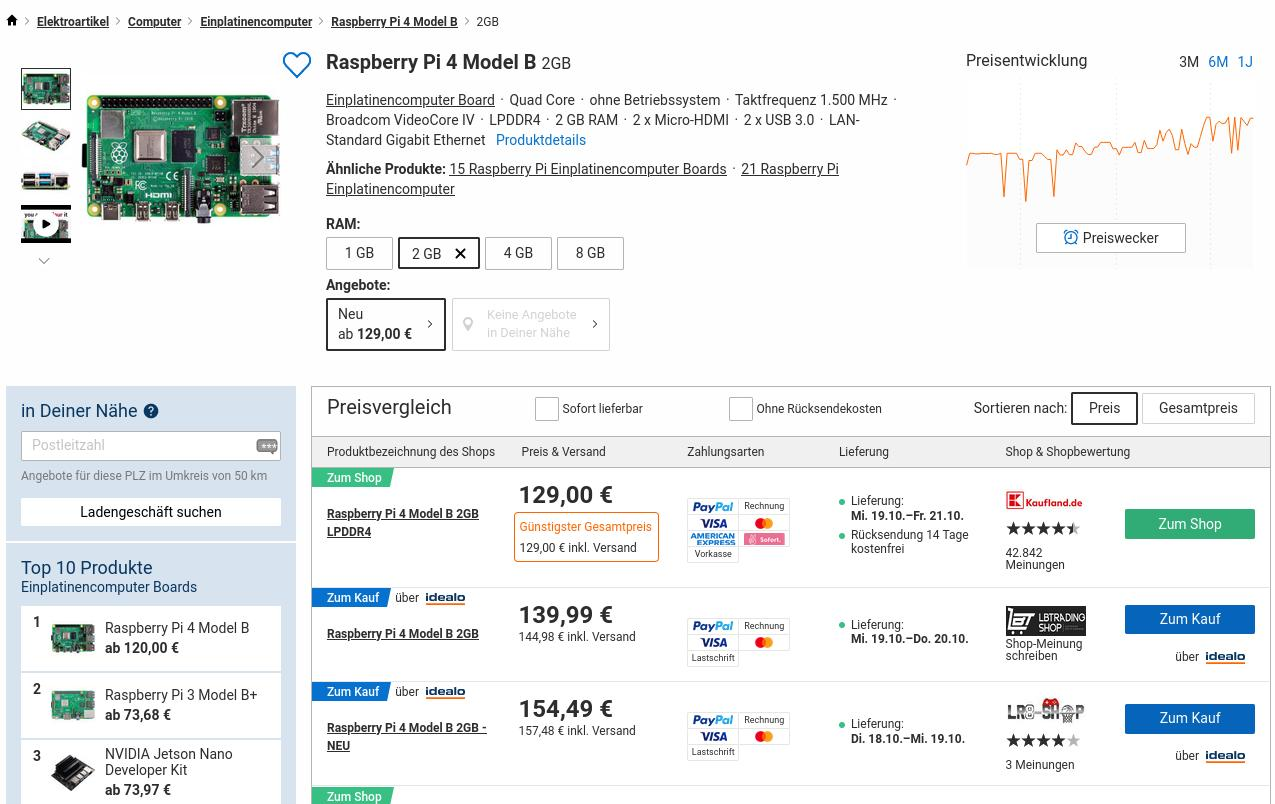Switch price chart to 3M

click(x=1188, y=62)
